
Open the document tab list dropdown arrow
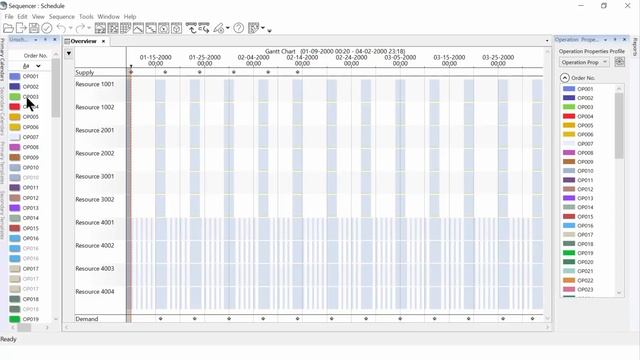(547, 41)
